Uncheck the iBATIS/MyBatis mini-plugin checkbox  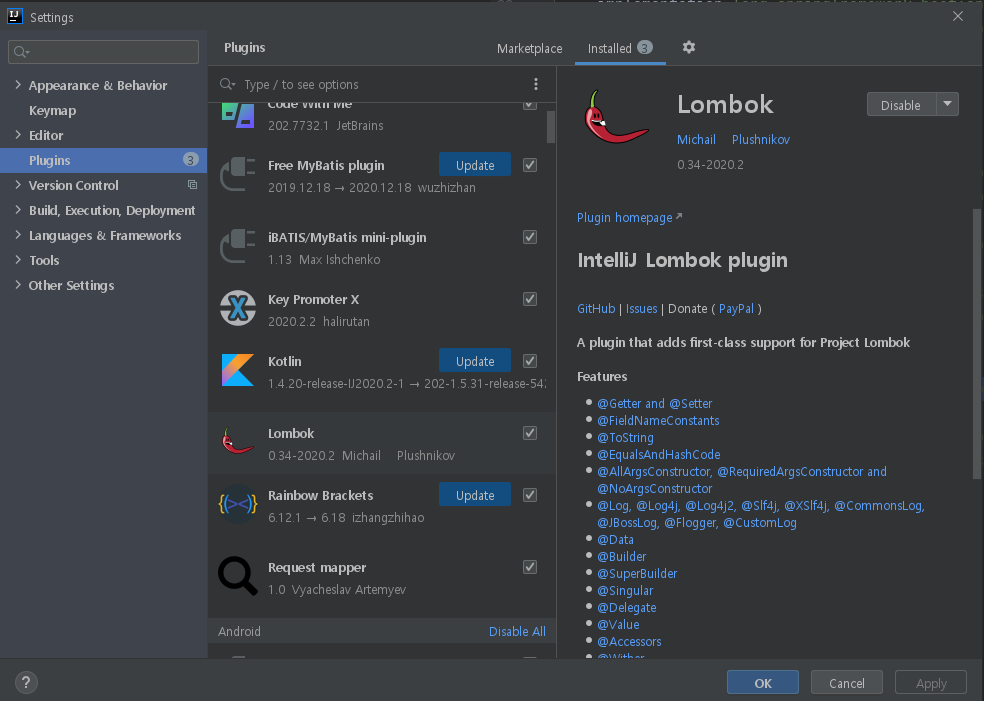[530, 237]
